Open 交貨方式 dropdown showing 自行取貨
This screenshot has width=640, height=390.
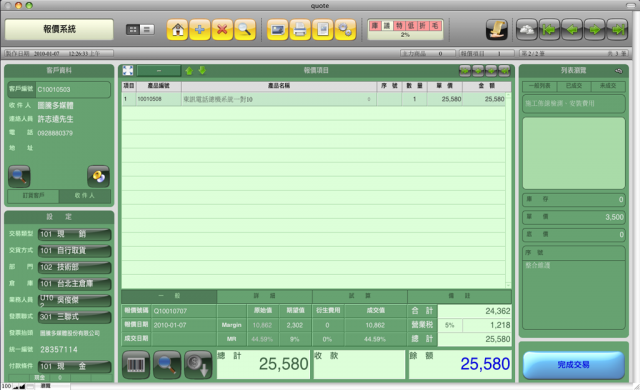(74, 250)
